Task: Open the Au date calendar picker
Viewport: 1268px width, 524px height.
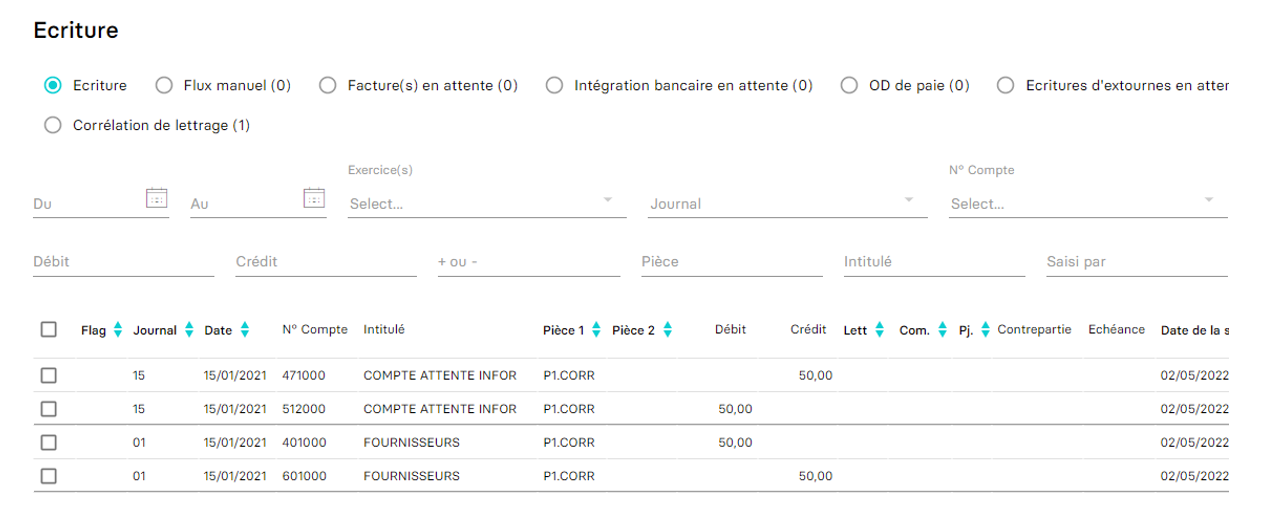Action: 315,198
